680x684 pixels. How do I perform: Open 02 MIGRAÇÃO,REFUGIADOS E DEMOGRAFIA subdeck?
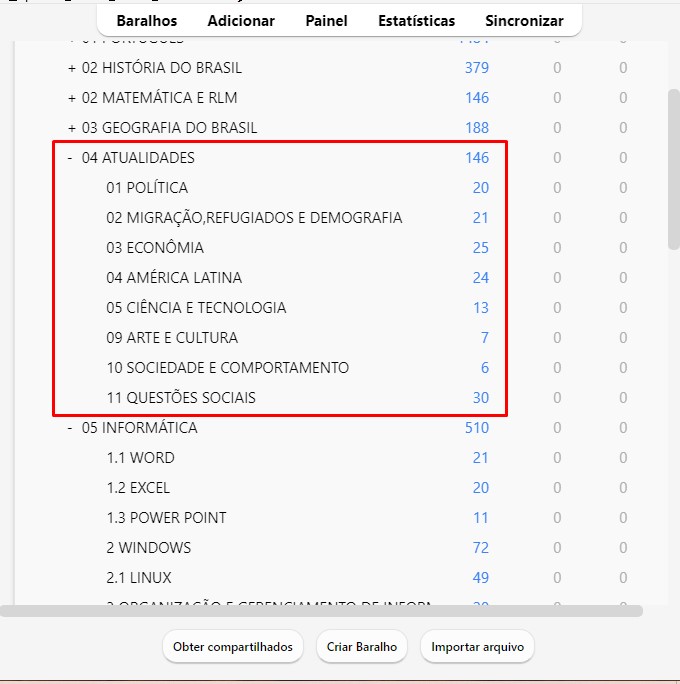(x=254, y=218)
